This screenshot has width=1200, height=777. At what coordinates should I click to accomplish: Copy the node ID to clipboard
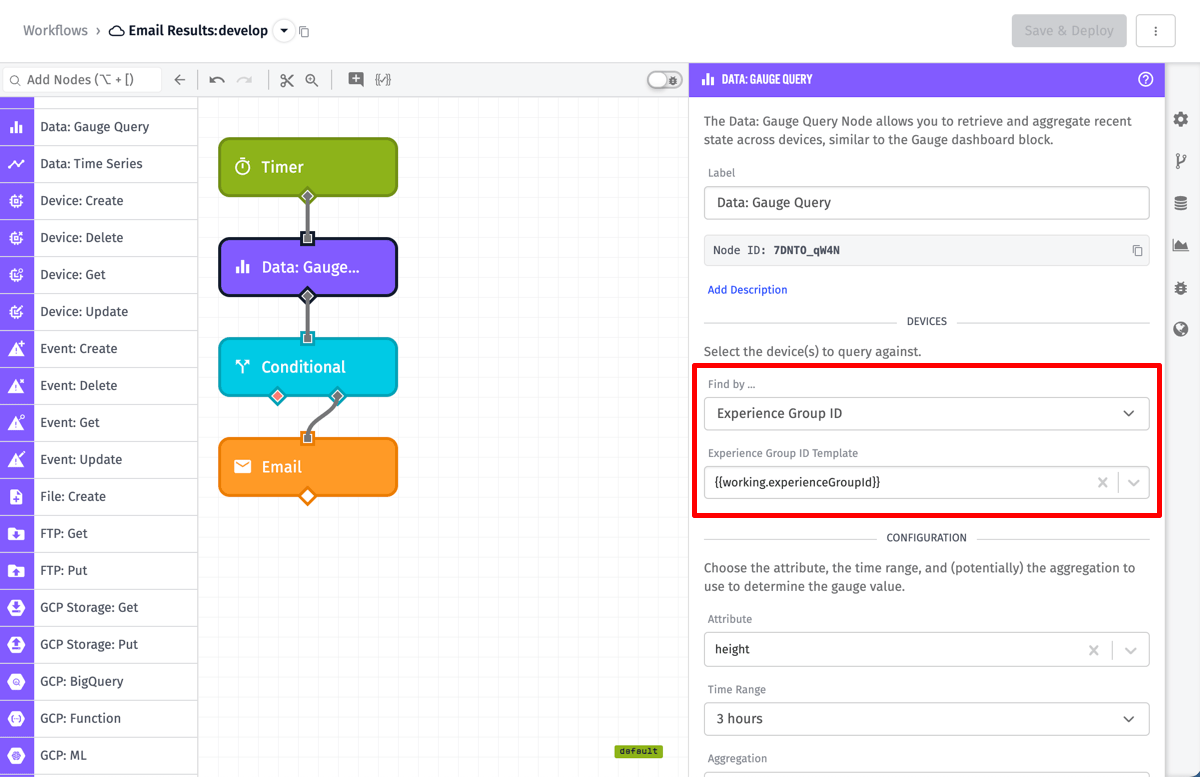1137,251
